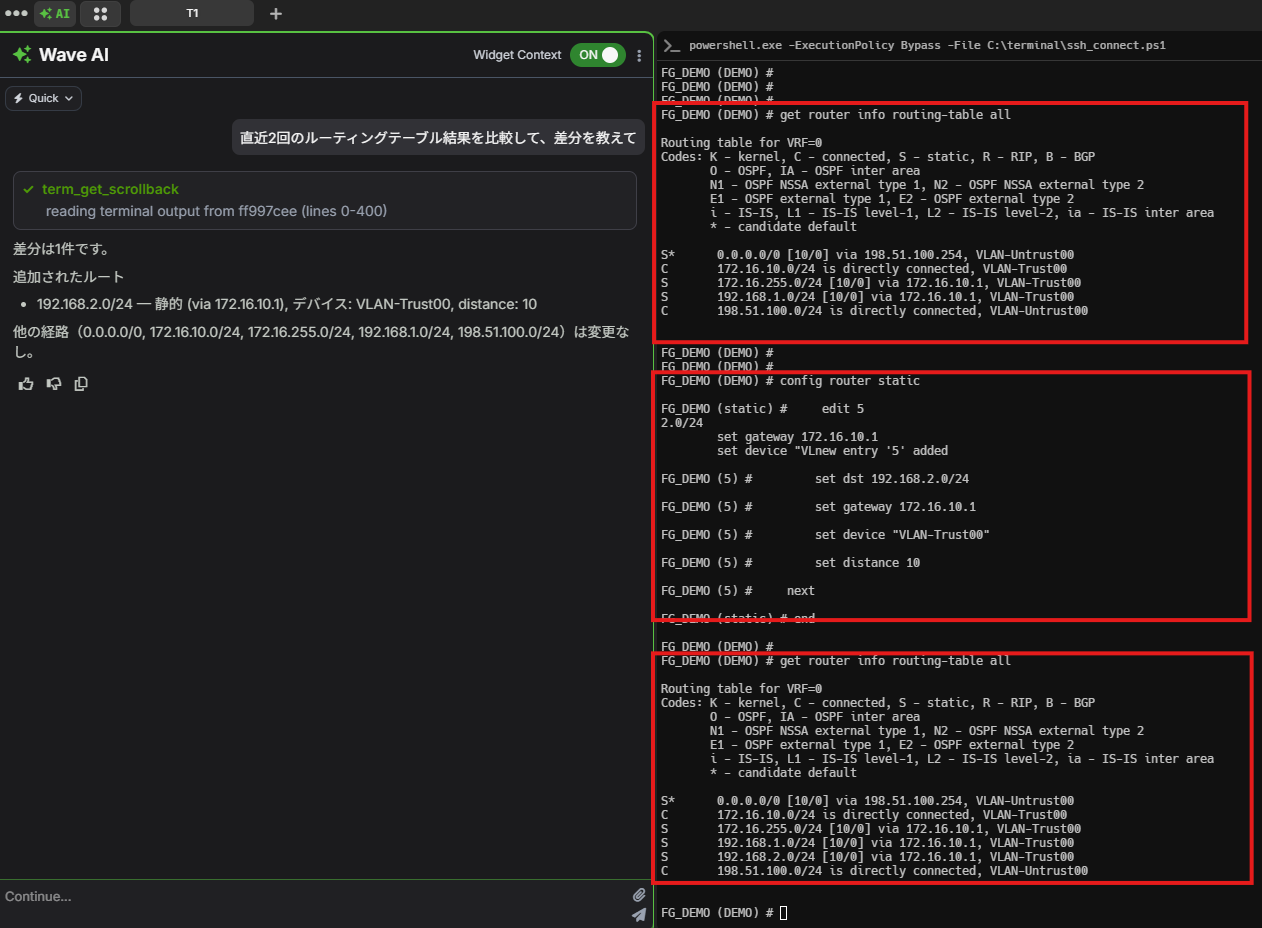This screenshot has width=1262, height=928.
Task: Click the thumbs up feedback icon
Action: [x=26, y=384]
